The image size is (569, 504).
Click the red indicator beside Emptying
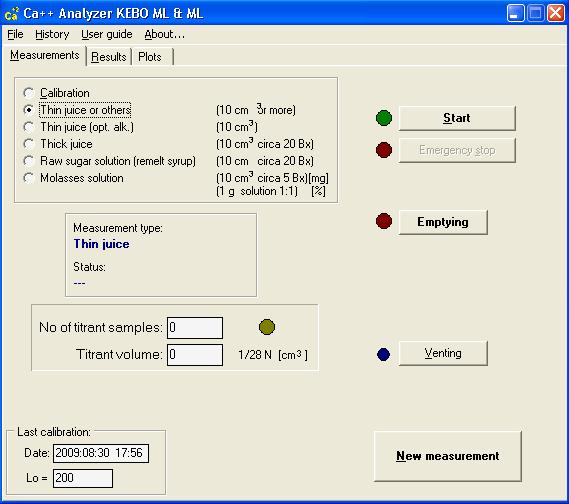tap(384, 221)
